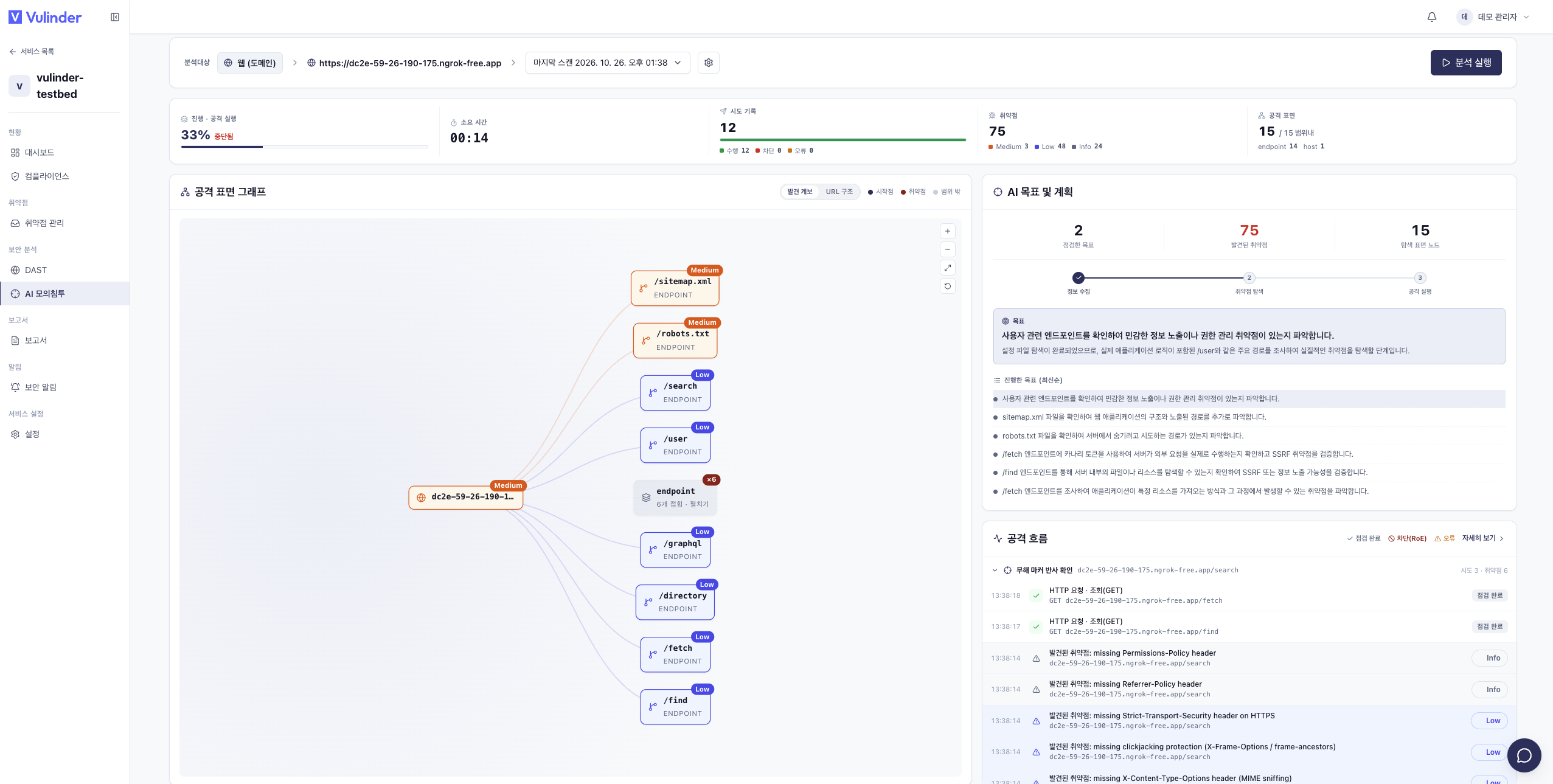Select the root dc2e-59-26-190 host node
The image size is (1553, 784).
[466, 497]
